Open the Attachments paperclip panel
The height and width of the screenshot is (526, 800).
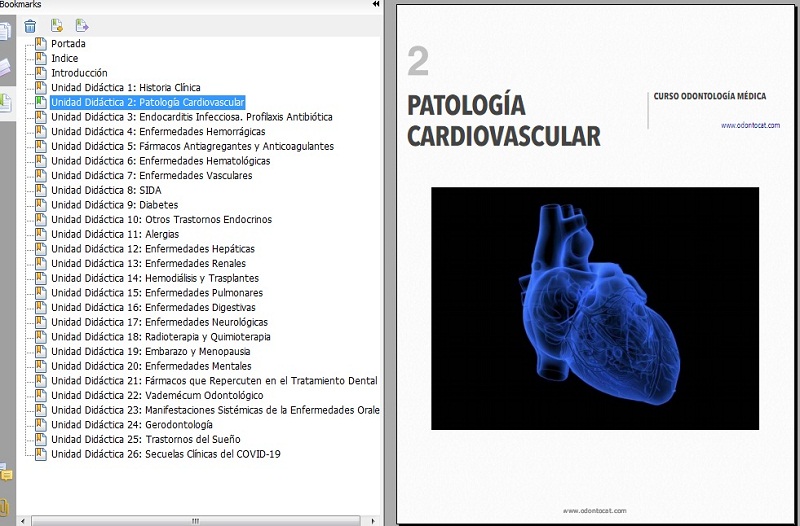(5, 507)
